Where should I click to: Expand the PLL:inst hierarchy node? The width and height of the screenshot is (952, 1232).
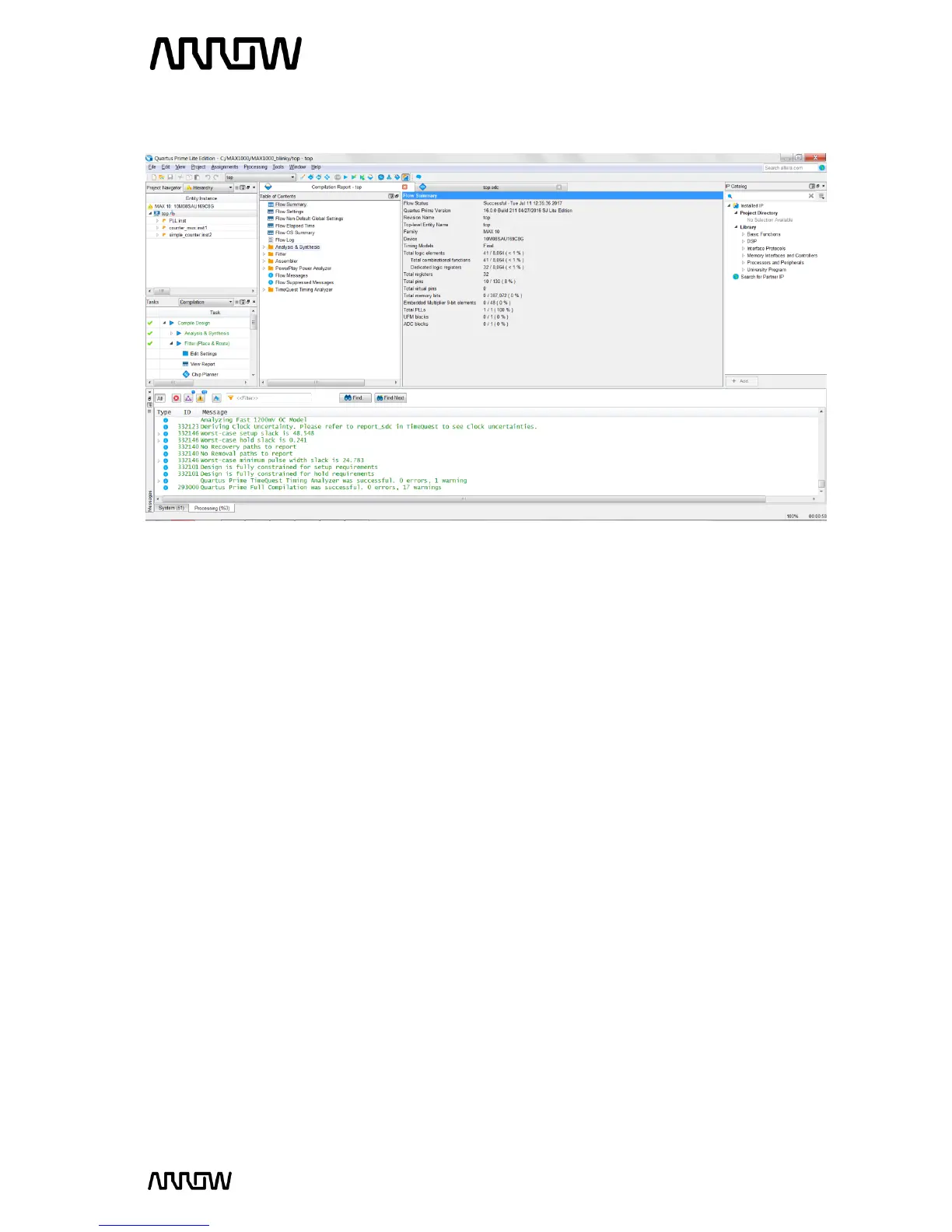(x=158, y=221)
